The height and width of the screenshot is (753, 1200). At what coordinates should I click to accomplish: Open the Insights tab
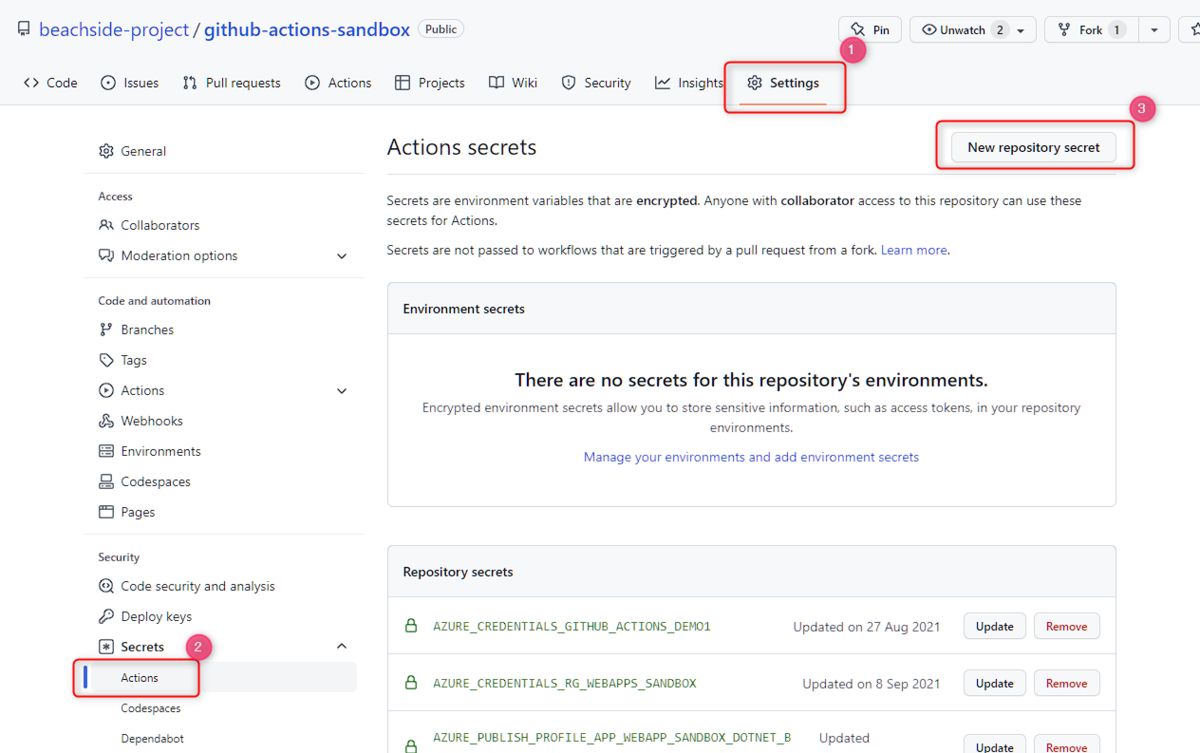689,83
